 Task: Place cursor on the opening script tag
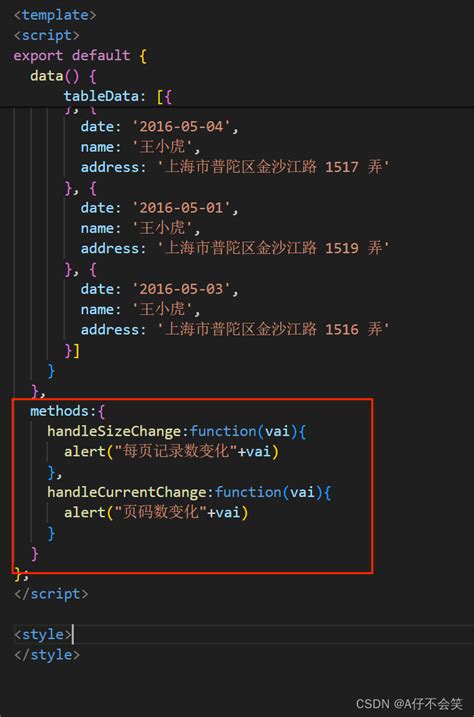click(x=47, y=35)
